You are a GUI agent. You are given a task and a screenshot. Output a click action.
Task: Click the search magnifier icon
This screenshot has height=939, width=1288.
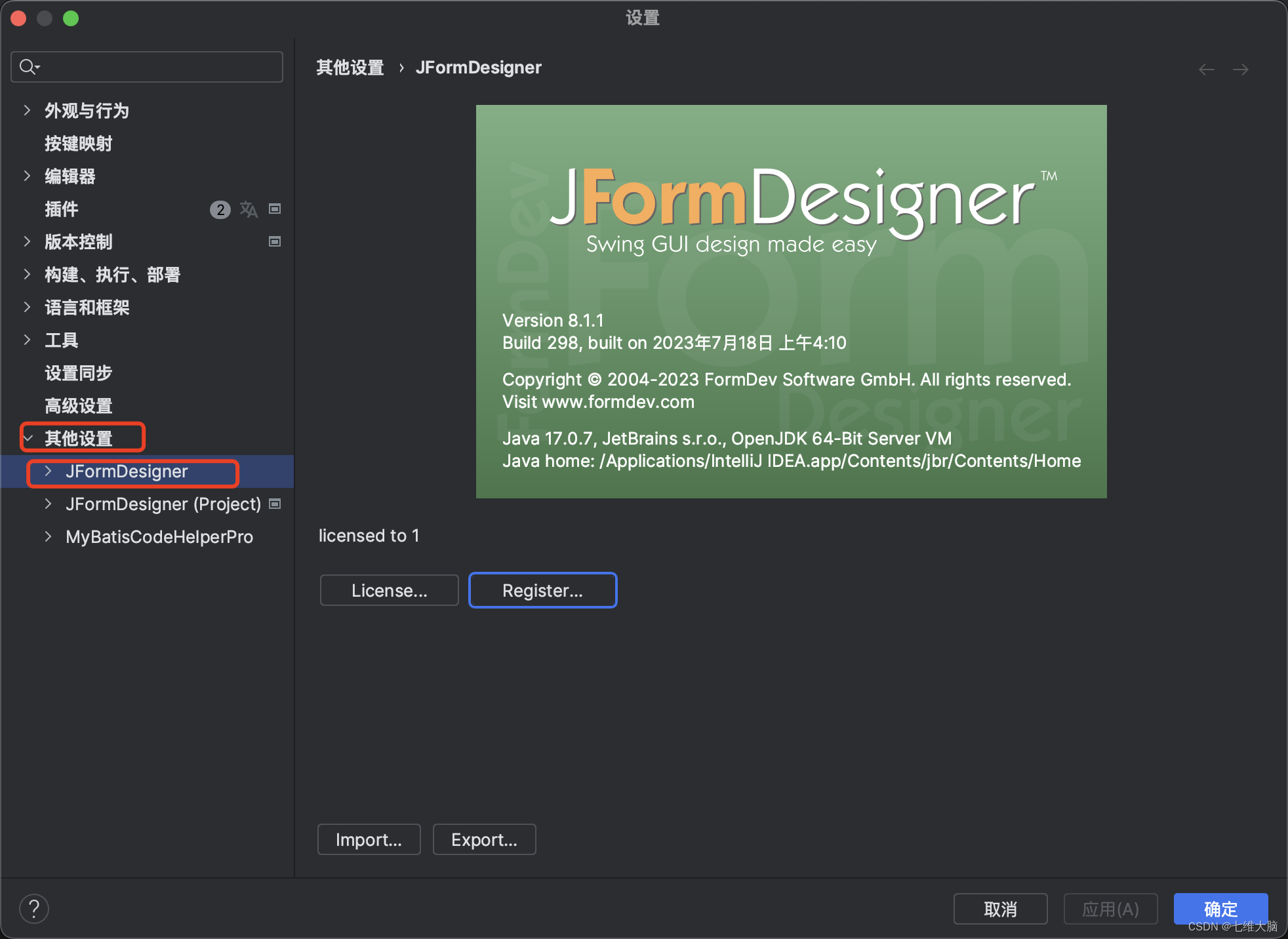[x=29, y=67]
